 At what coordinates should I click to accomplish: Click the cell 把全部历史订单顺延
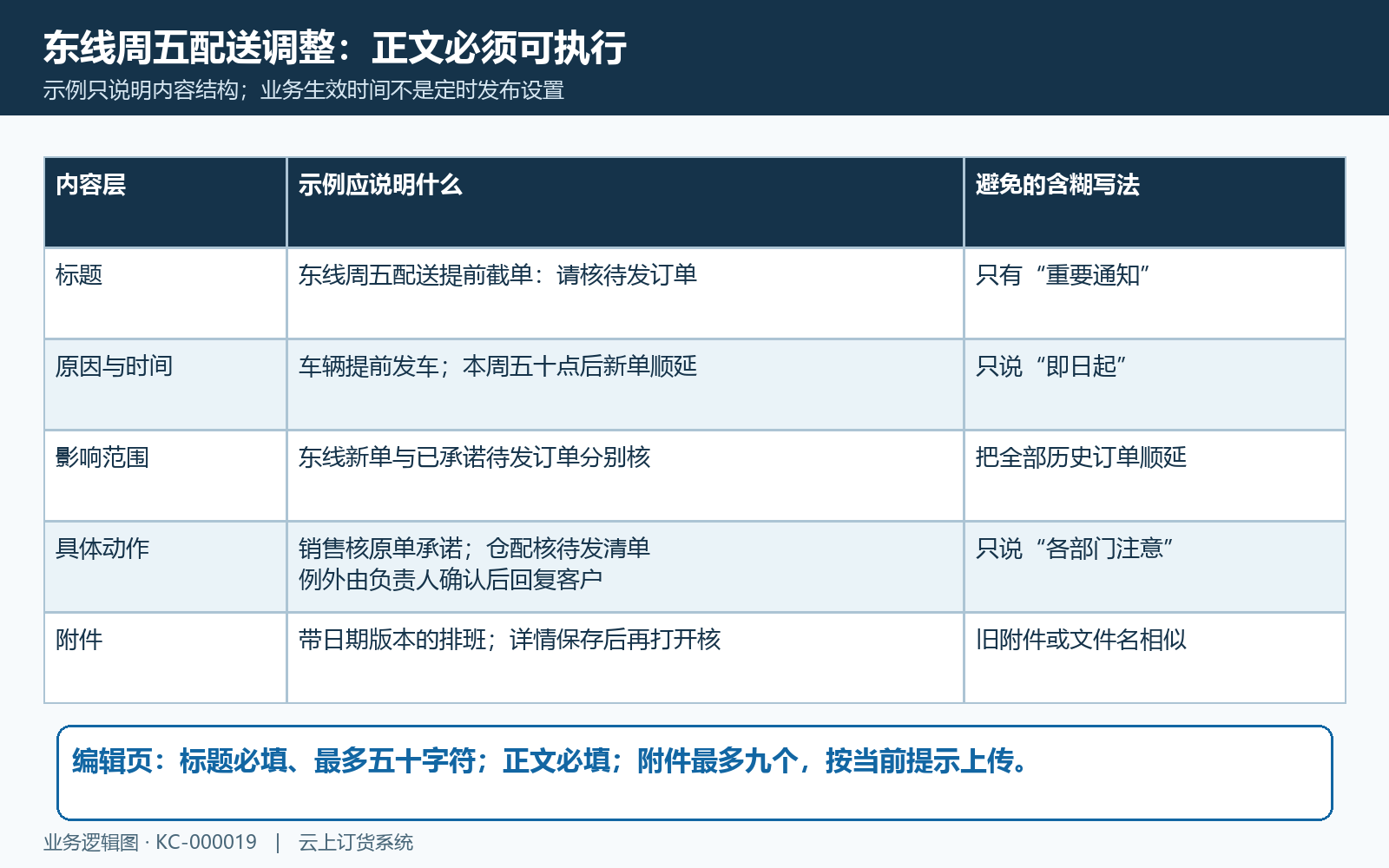1155,476
